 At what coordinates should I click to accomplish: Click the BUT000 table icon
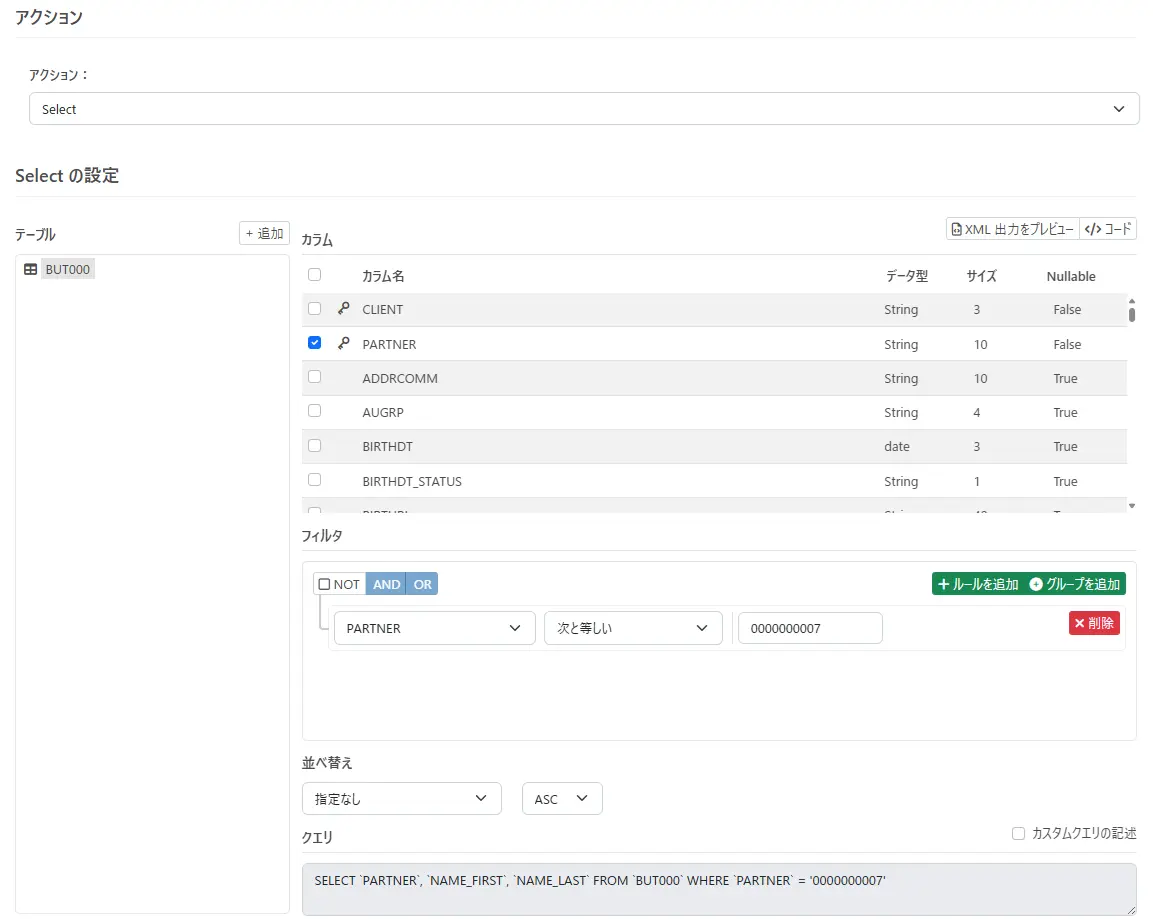(x=30, y=270)
